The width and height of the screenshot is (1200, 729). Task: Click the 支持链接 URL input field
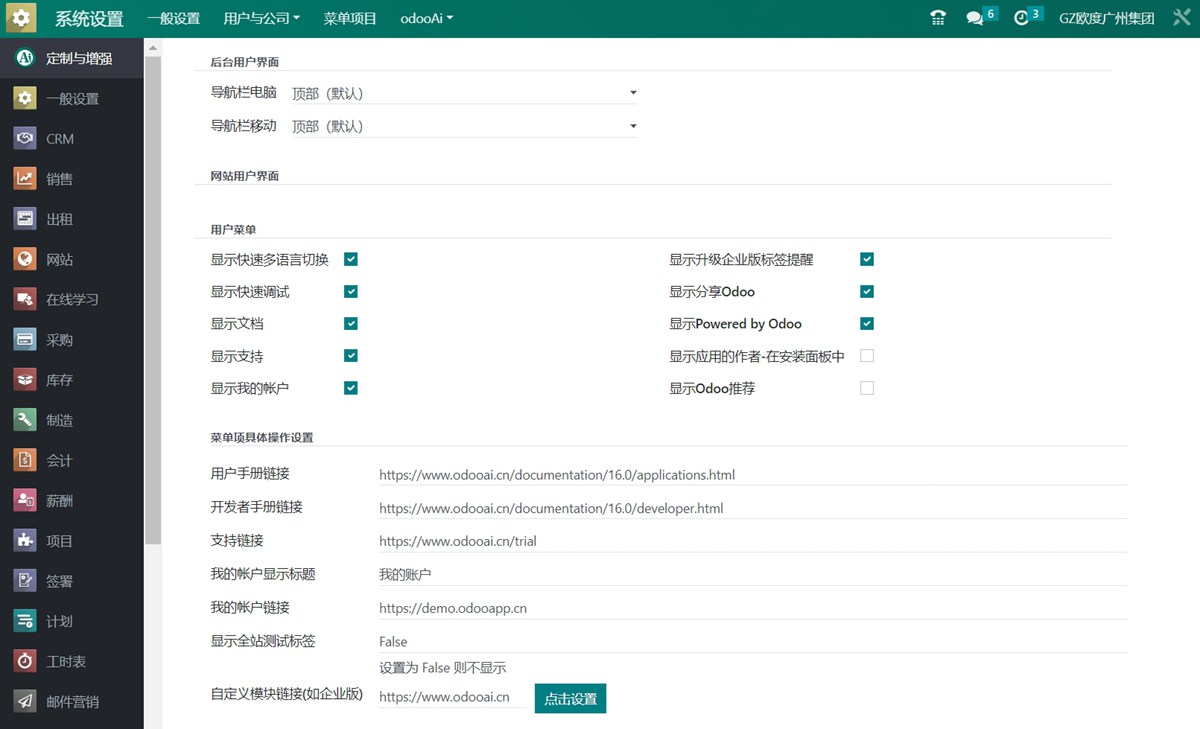[750, 541]
